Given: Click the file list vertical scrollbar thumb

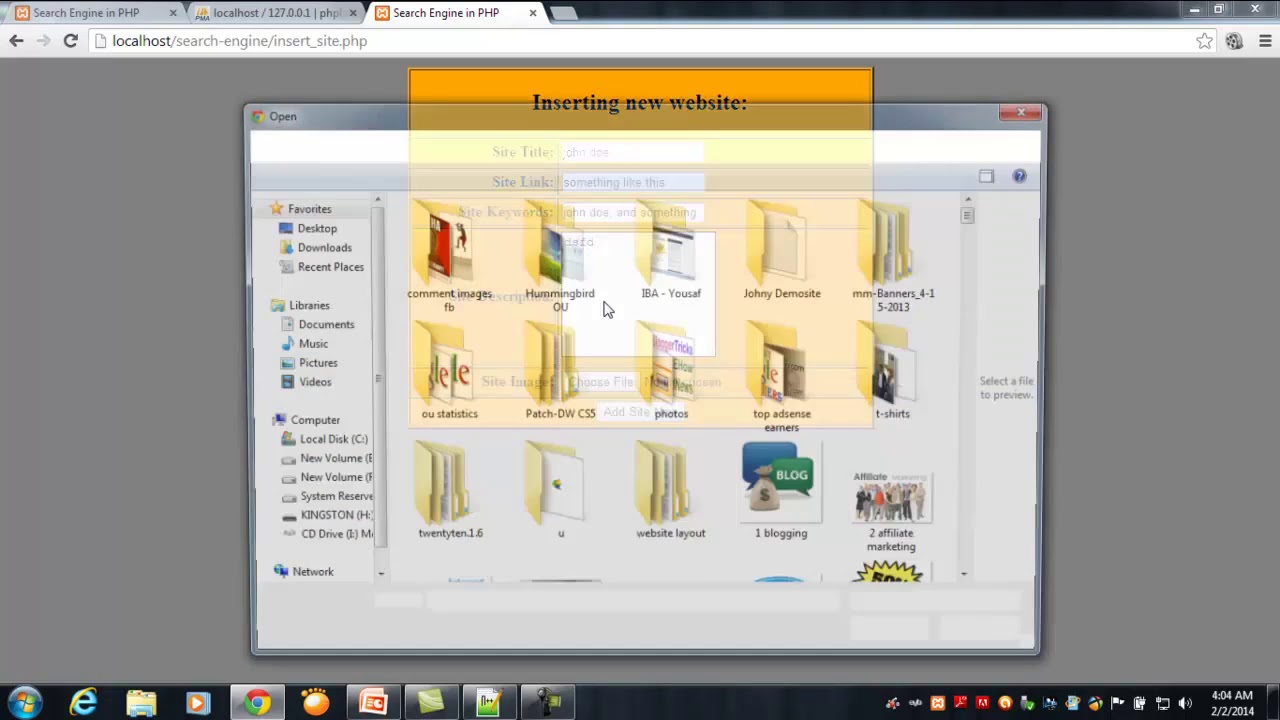Looking at the screenshot, I should pyautogui.click(x=967, y=215).
